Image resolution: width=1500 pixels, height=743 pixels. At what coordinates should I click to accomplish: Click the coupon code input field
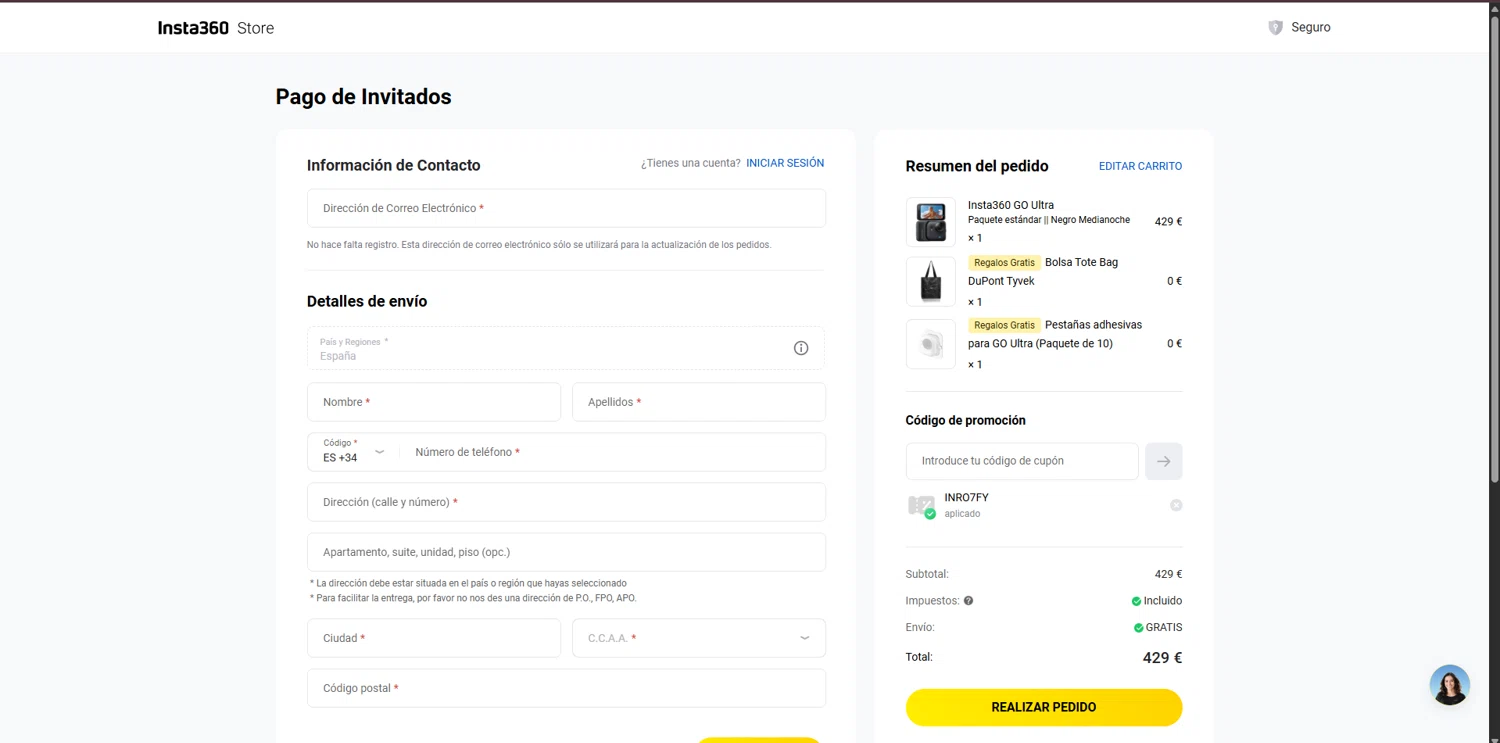click(x=1022, y=461)
